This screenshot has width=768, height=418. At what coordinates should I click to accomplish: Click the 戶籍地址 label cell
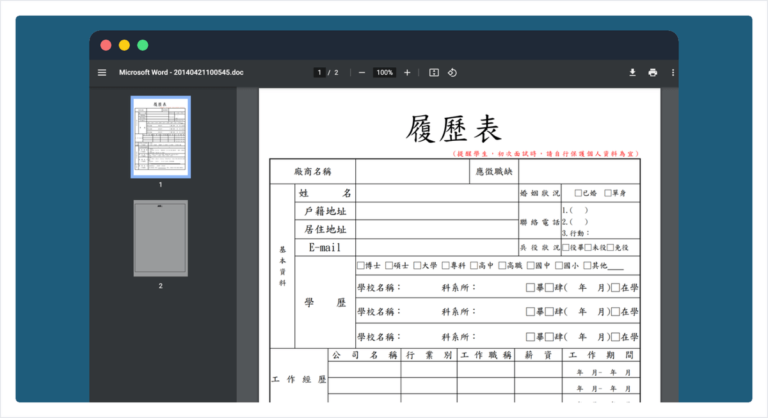(x=325, y=211)
